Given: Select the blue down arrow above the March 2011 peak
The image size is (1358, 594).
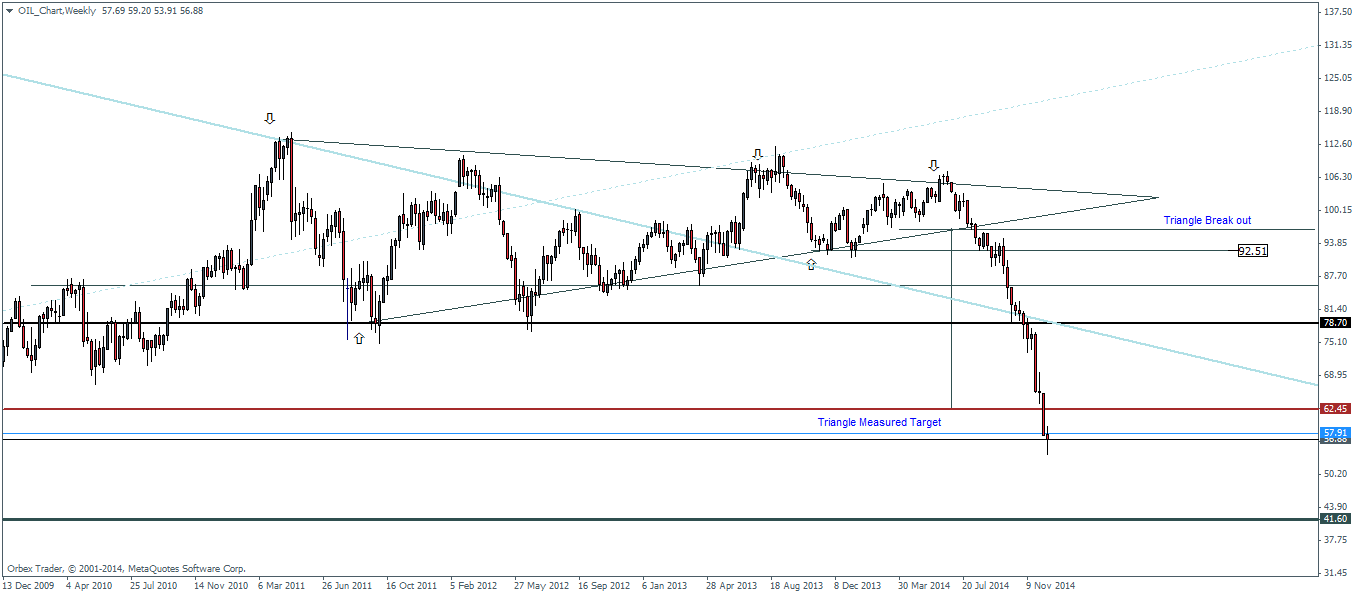Looking at the screenshot, I should (269, 117).
